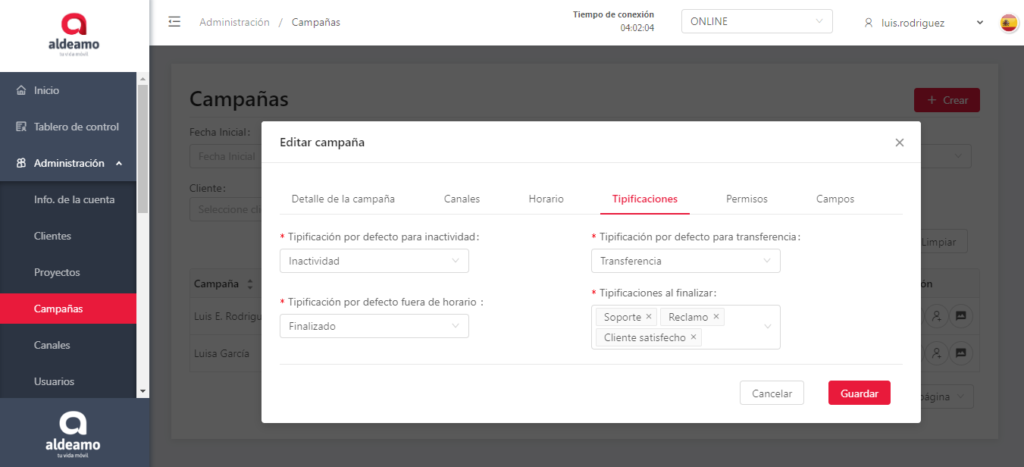Switch to the Canales tab
The width and height of the screenshot is (1024, 467).
[461, 199]
